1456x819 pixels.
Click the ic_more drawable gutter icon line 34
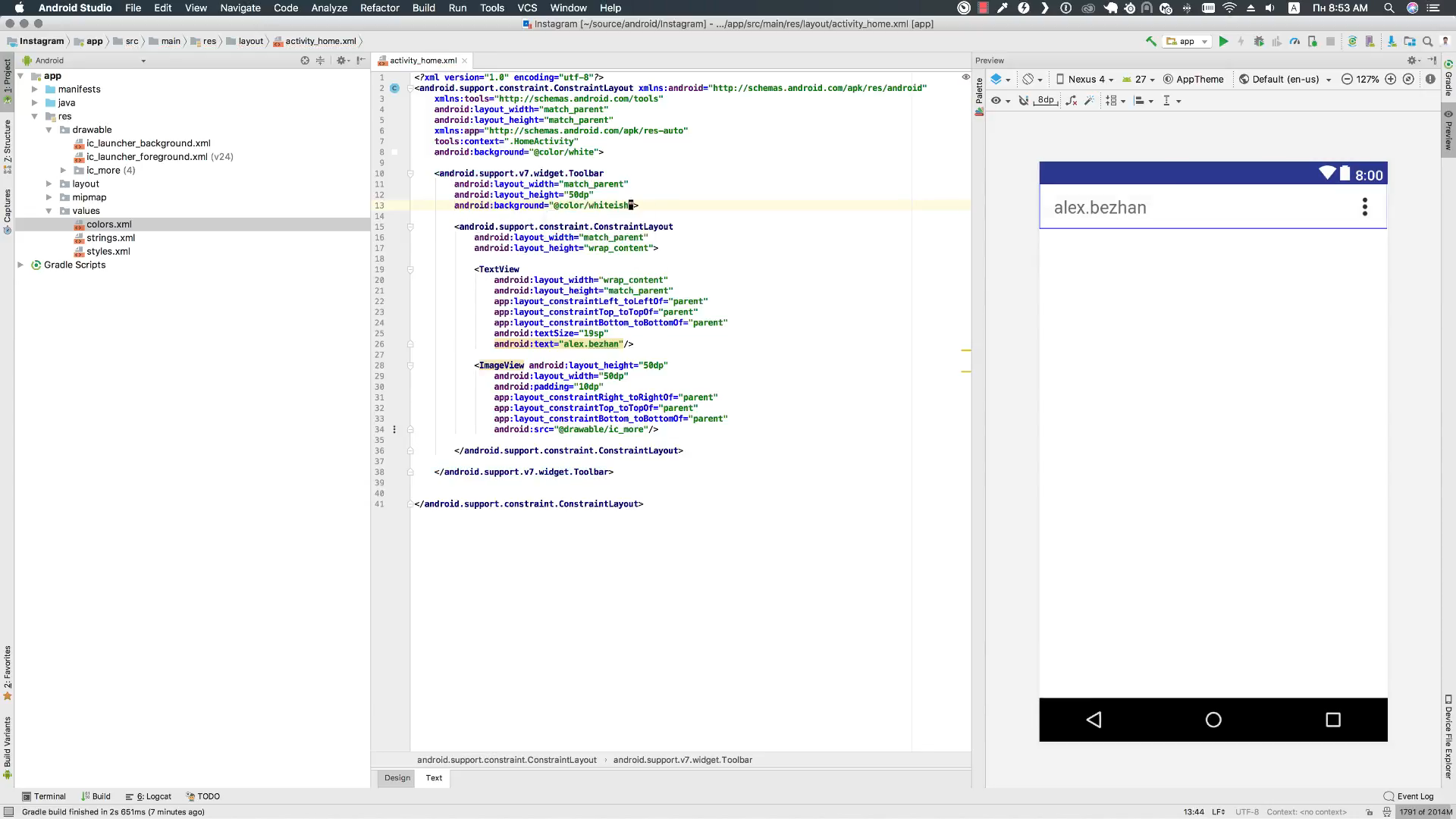tap(394, 429)
